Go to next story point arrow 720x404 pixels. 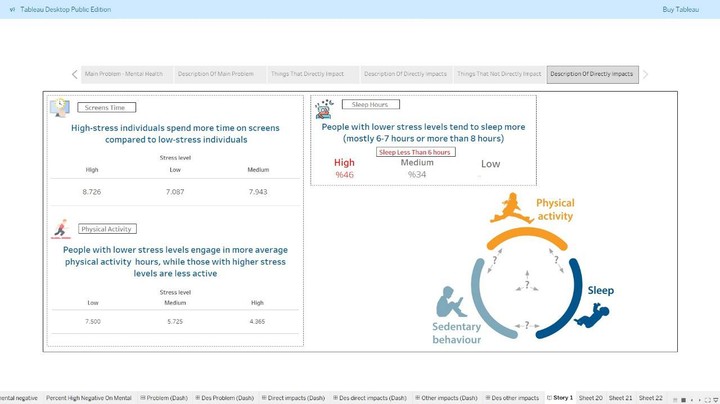(x=645, y=74)
